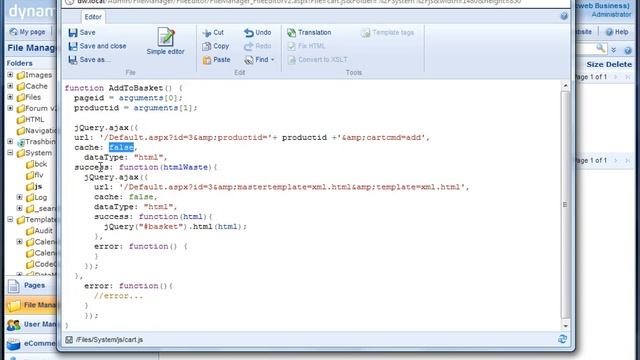The height and width of the screenshot is (360, 640).
Task: Copy the selected text
Action: tap(216, 46)
